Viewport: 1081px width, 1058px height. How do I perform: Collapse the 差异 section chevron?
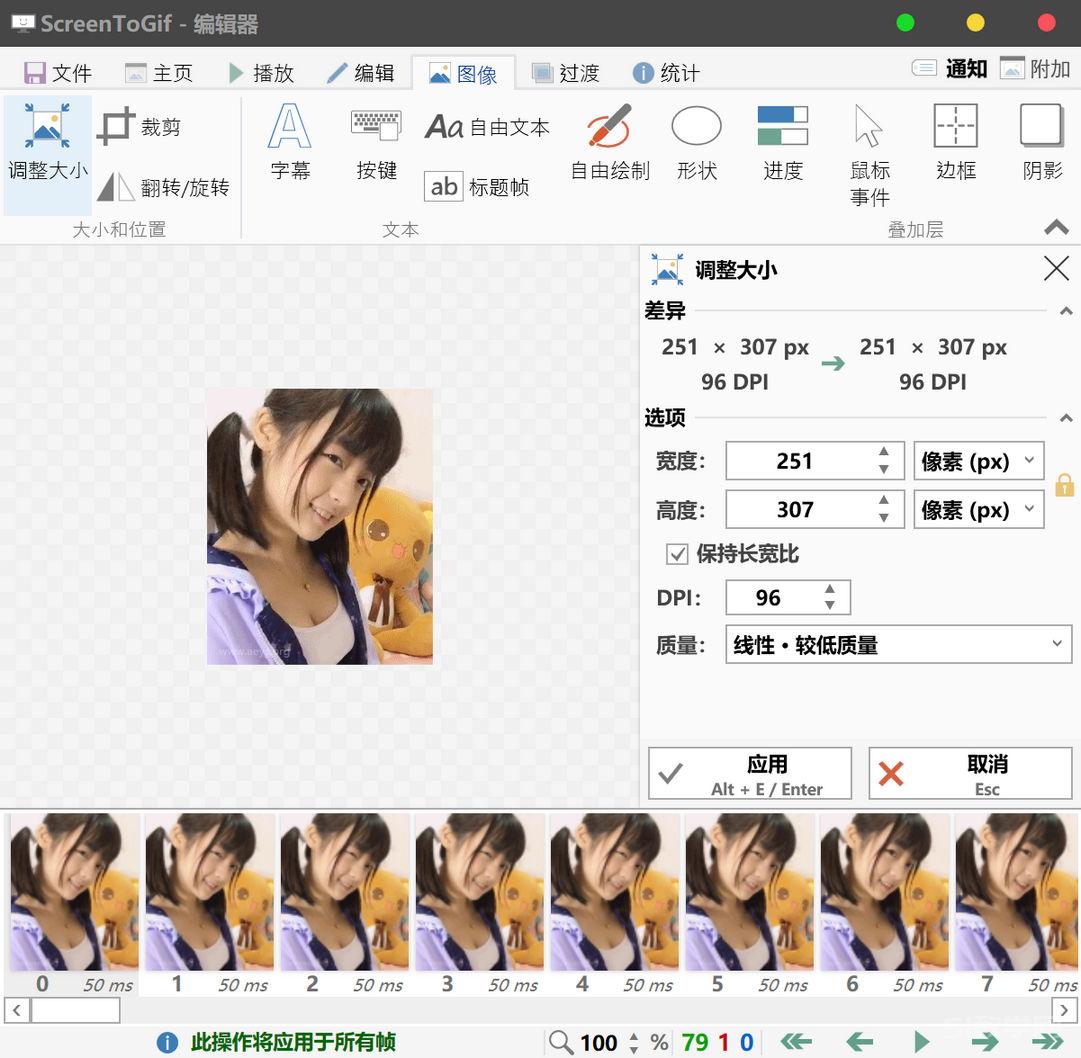click(x=1068, y=310)
